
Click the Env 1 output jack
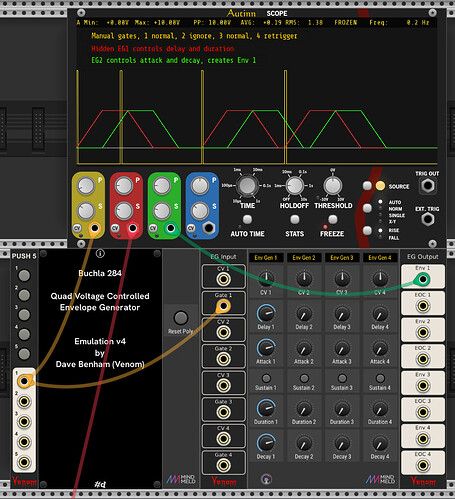[x=423, y=279]
